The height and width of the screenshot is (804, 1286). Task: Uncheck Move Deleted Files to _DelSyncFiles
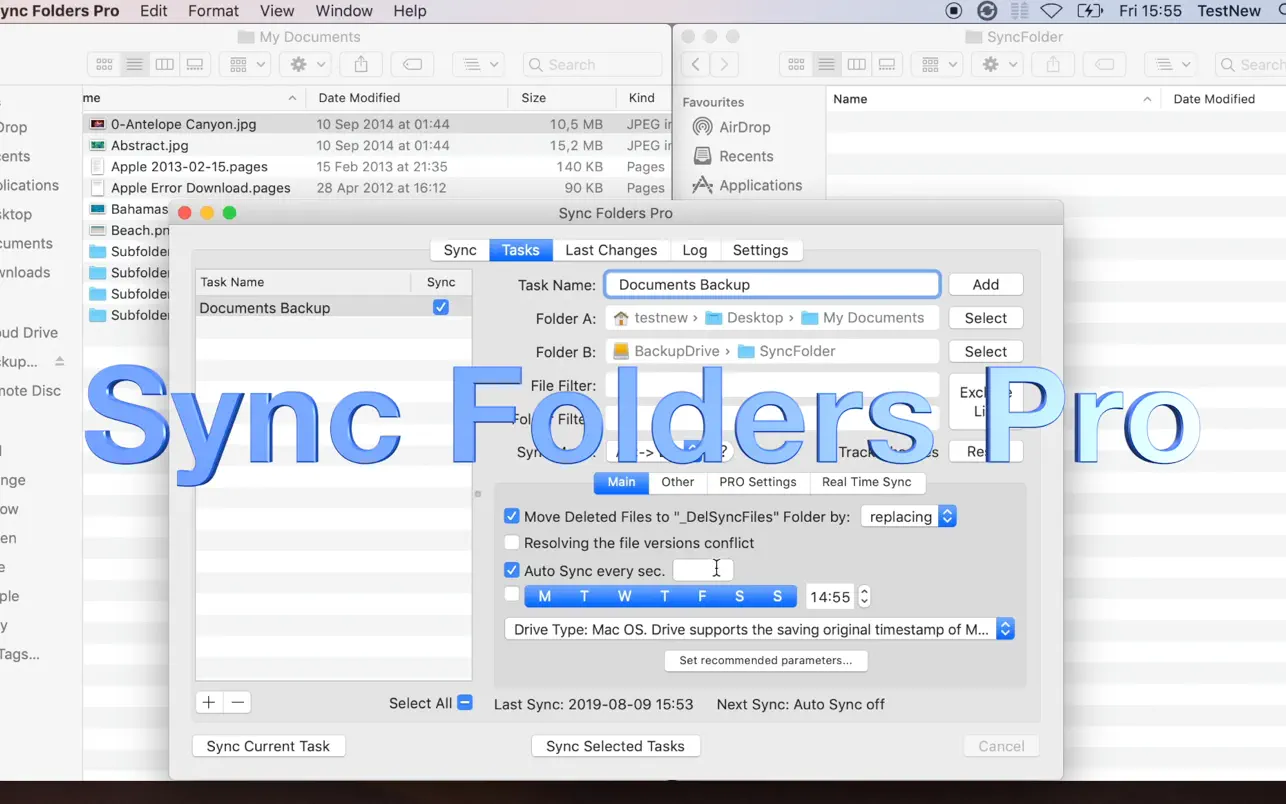512,517
